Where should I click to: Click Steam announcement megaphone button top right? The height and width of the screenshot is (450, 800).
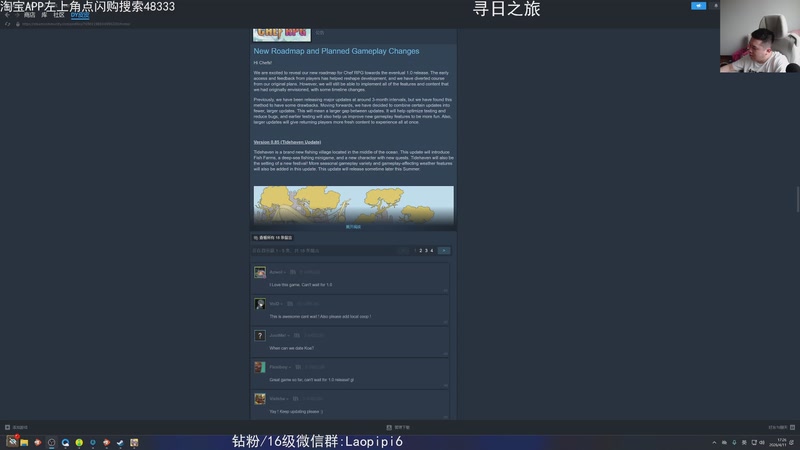[698, 6]
